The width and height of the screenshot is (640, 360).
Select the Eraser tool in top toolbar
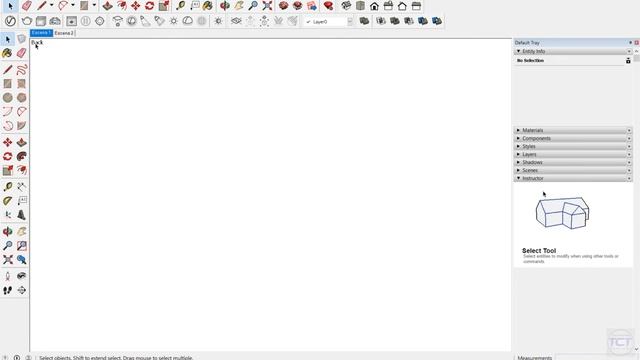[27, 6]
